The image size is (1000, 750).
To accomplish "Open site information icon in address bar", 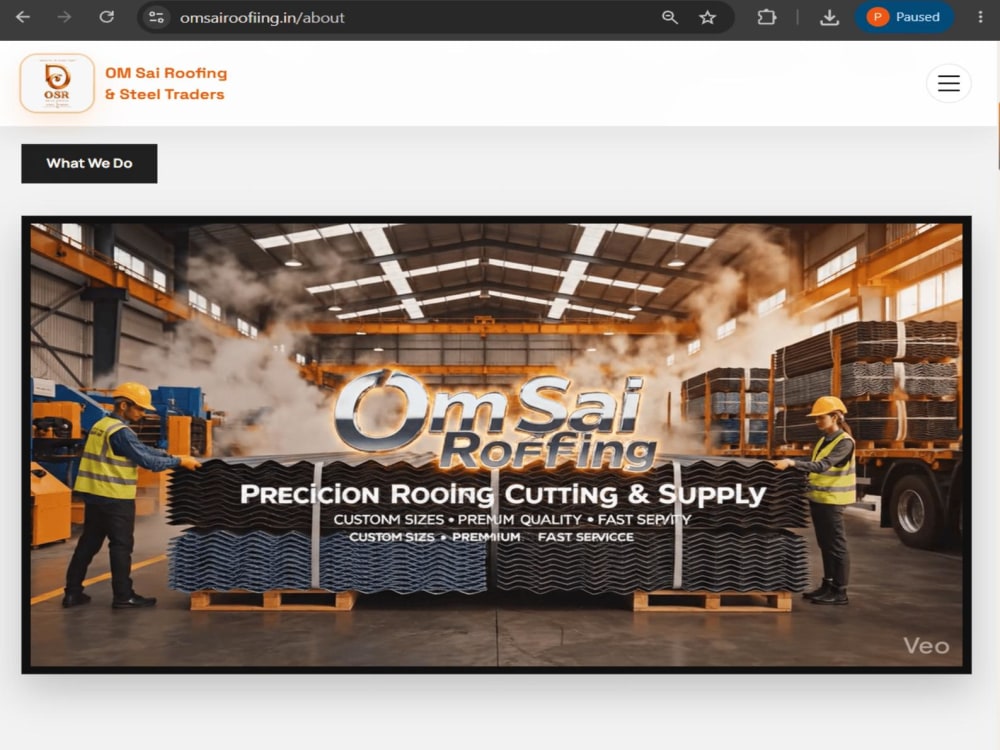I will pos(156,17).
